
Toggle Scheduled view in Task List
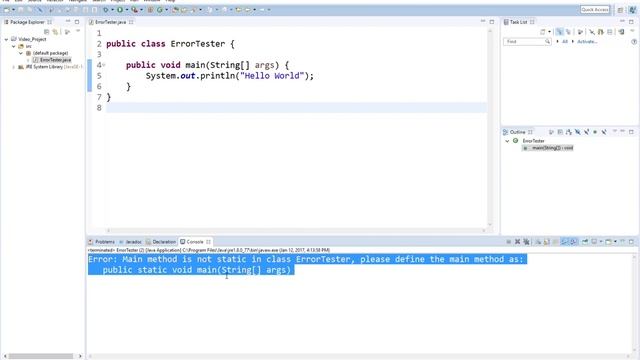coord(568,32)
